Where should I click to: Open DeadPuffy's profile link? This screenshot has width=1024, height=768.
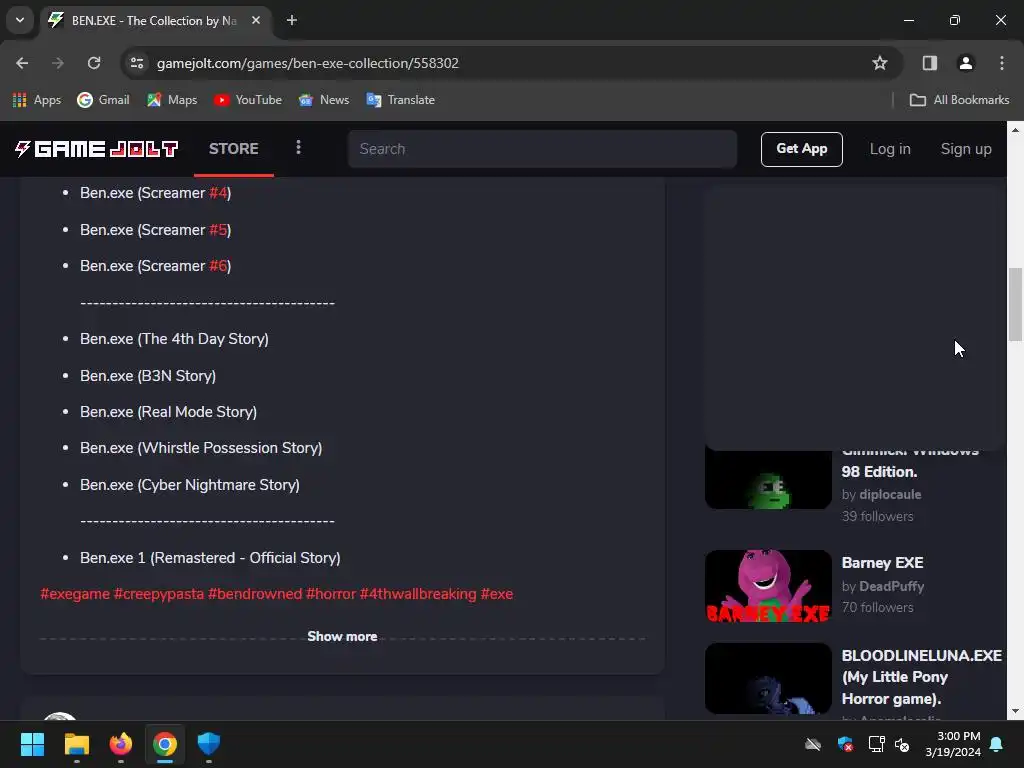point(891,586)
